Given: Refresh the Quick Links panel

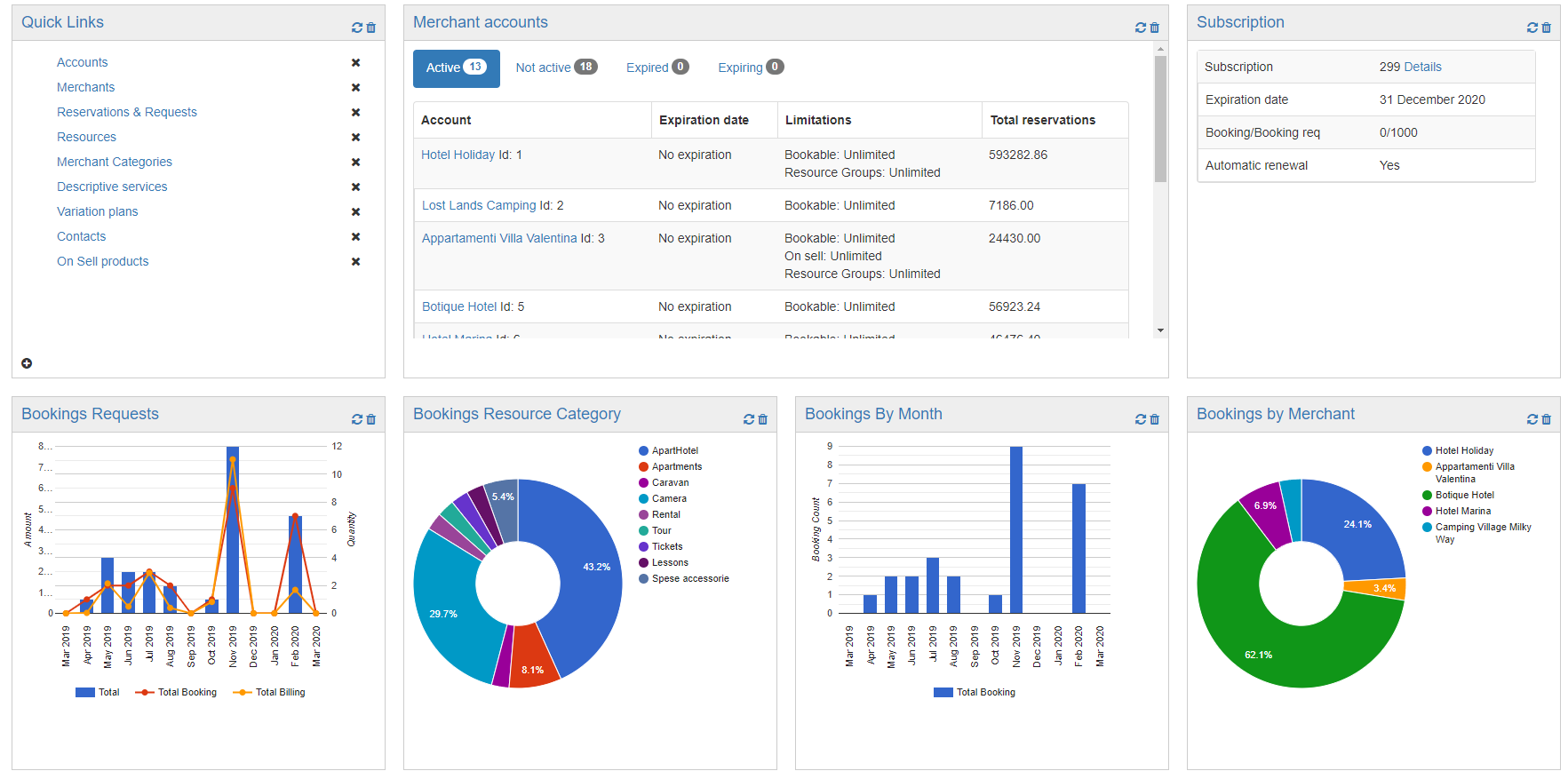Looking at the screenshot, I should tap(357, 28).
